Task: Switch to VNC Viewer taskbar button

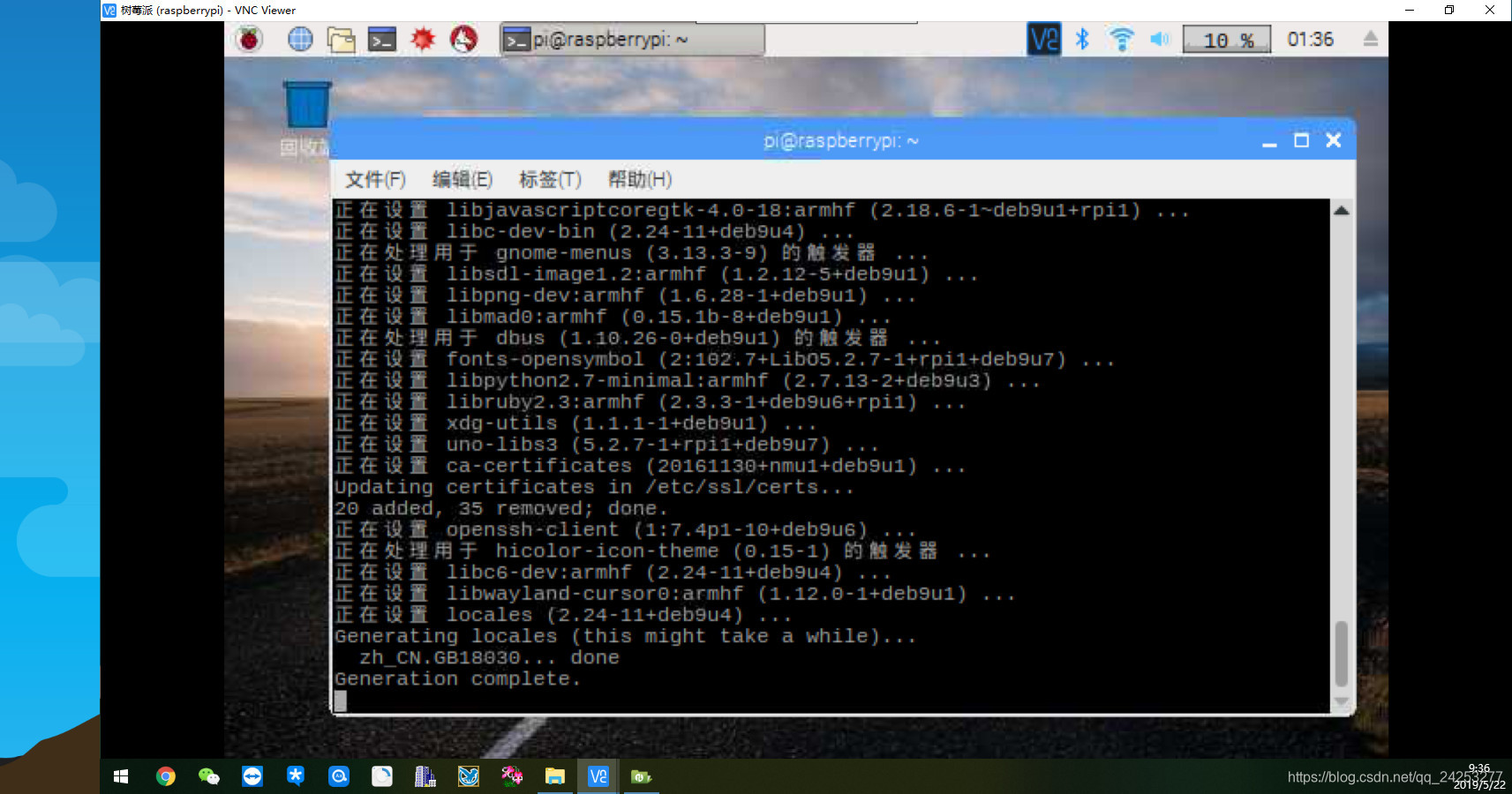Action: click(598, 776)
